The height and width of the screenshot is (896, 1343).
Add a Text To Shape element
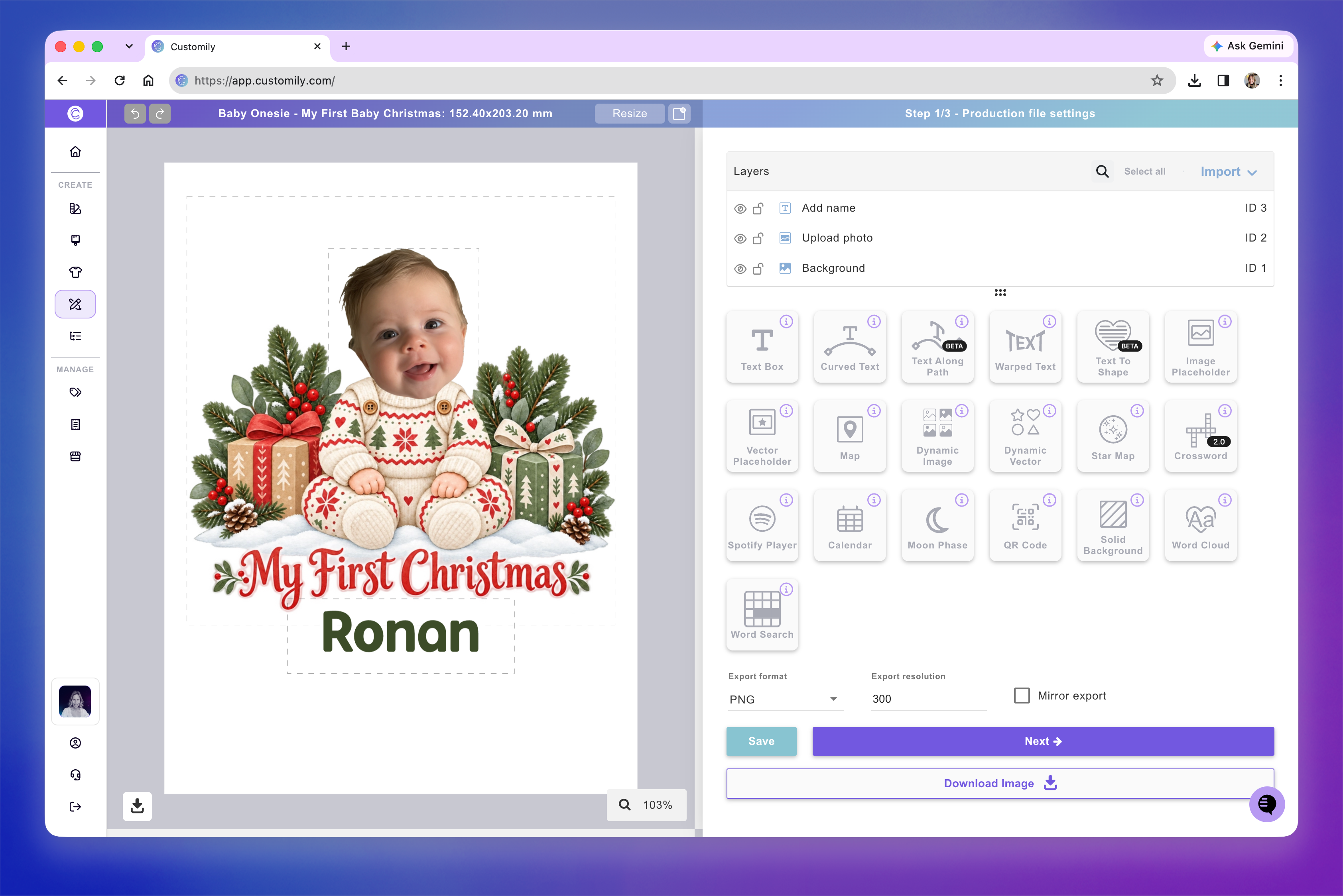click(x=1113, y=347)
